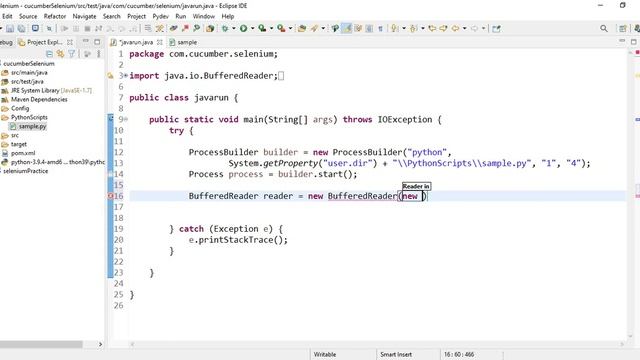Click the Open Type package icon
The image size is (640, 360).
pos(302,29)
